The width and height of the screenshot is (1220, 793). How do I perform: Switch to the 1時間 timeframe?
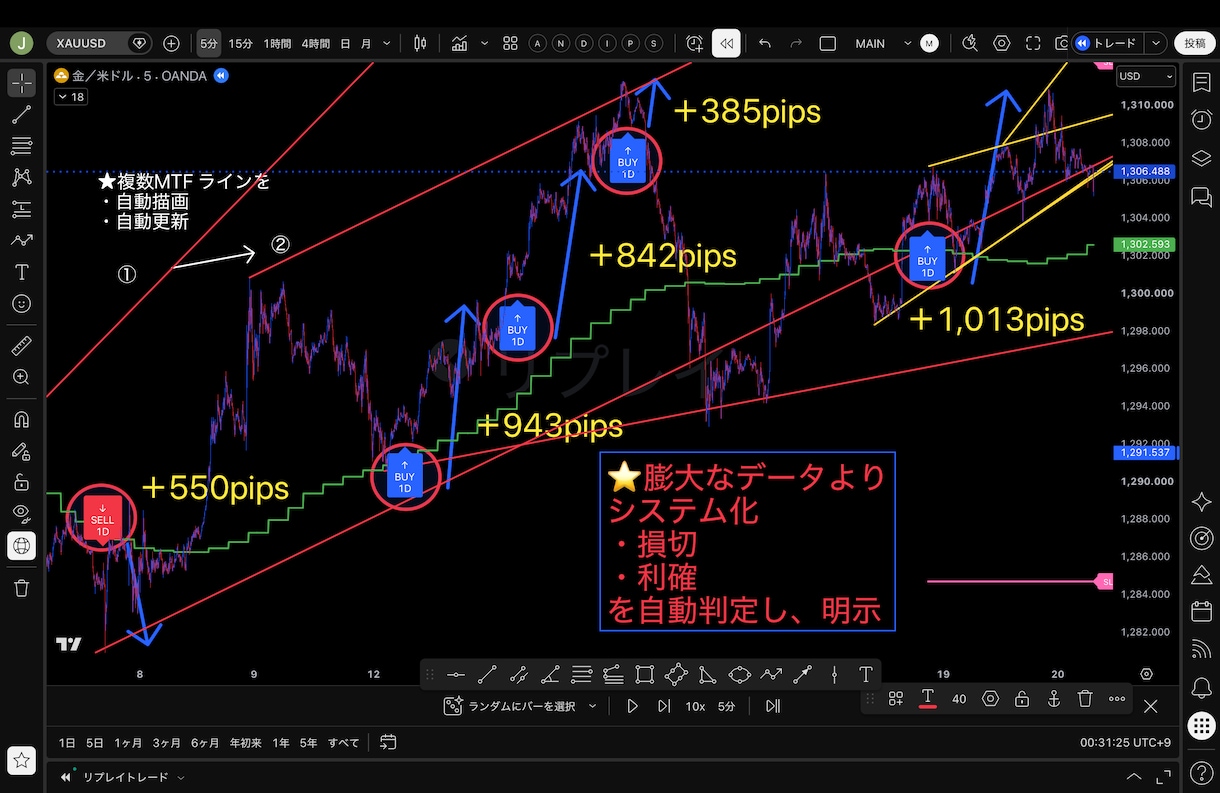[277, 43]
